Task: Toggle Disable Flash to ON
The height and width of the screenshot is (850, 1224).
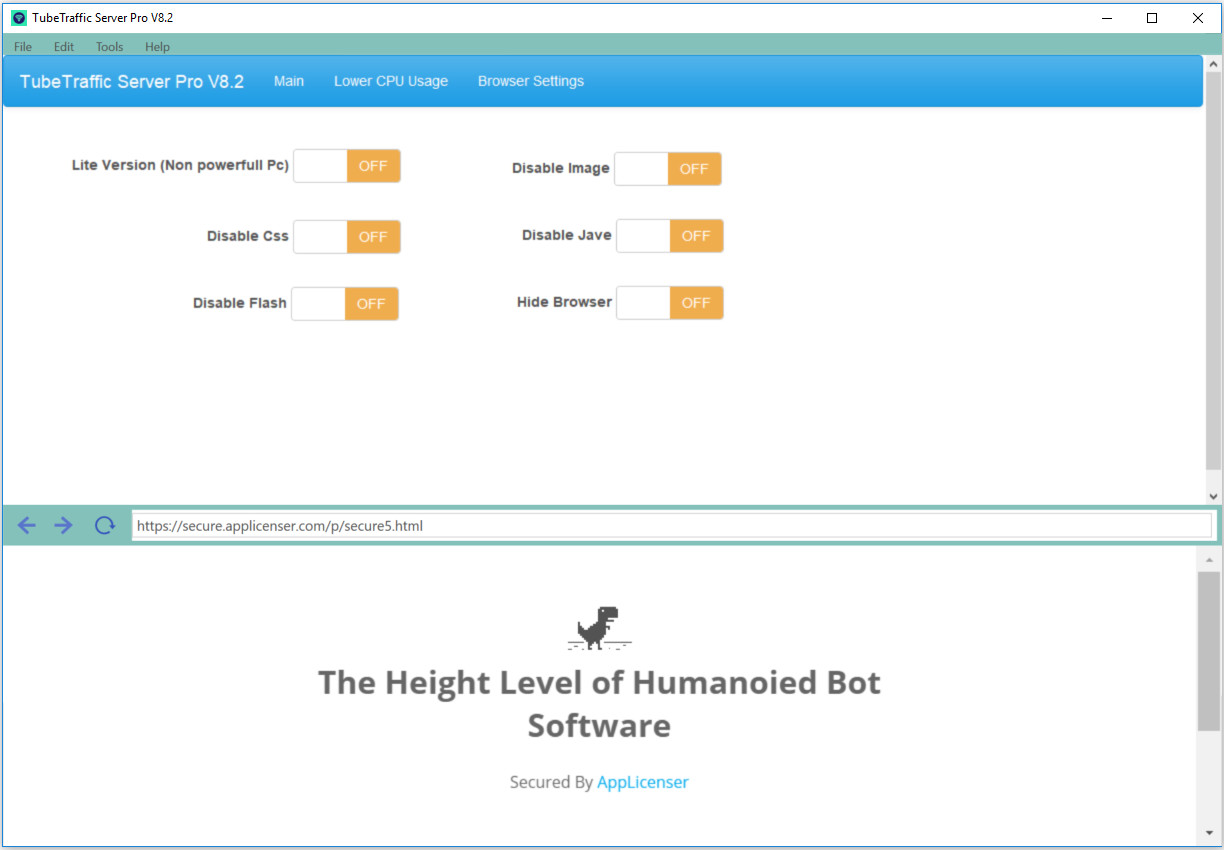Action: [344, 303]
